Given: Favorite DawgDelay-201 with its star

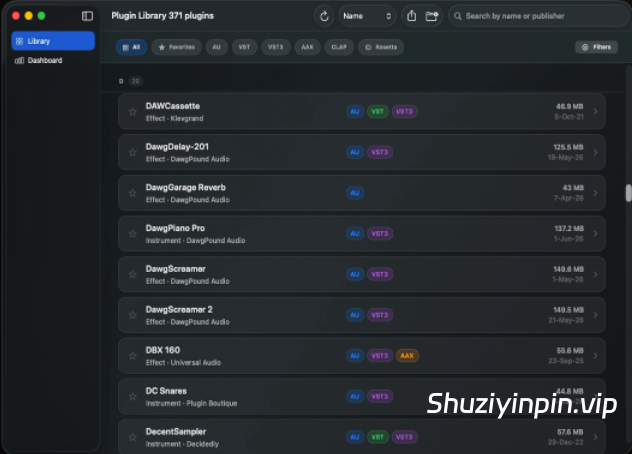Looking at the screenshot, I should [133, 152].
